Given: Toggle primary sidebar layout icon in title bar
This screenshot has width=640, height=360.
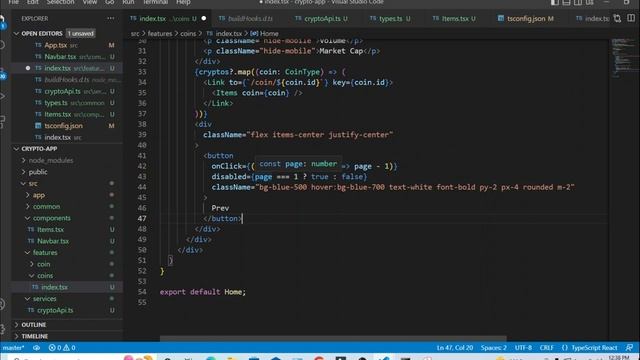Looking at the screenshot, I should coord(555,2).
